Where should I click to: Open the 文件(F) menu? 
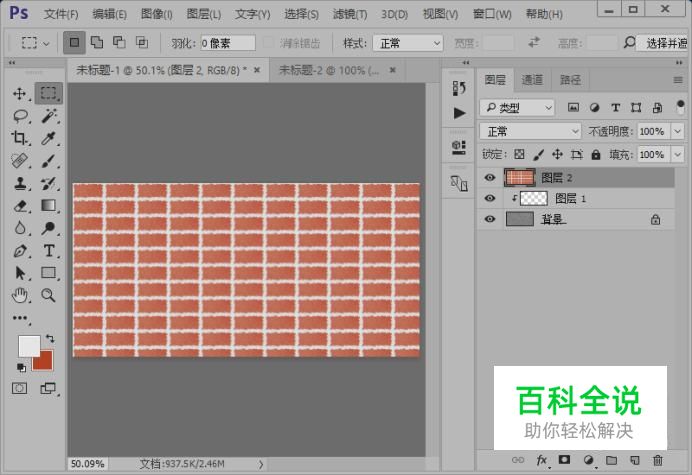click(x=61, y=14)
